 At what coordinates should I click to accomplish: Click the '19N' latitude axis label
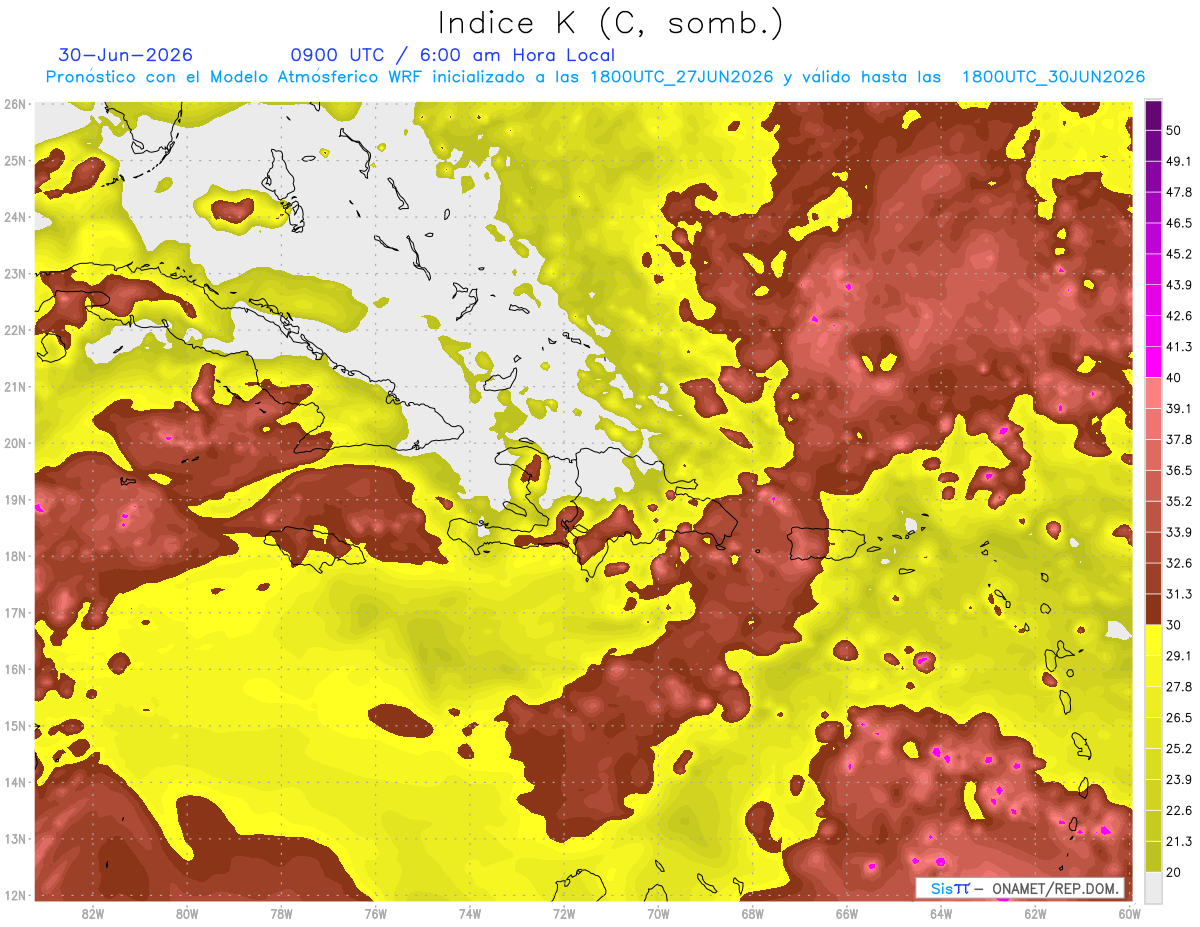coord(15,500)
